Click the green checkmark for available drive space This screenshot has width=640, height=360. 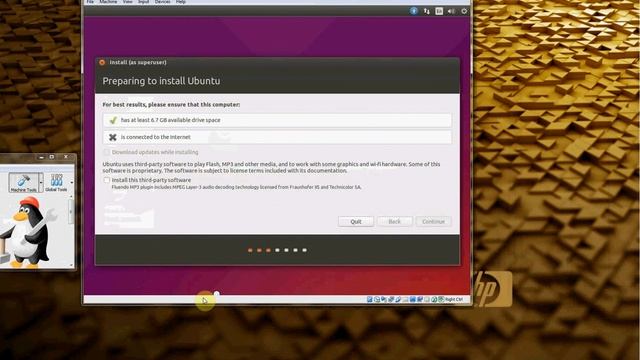(113, 120)
